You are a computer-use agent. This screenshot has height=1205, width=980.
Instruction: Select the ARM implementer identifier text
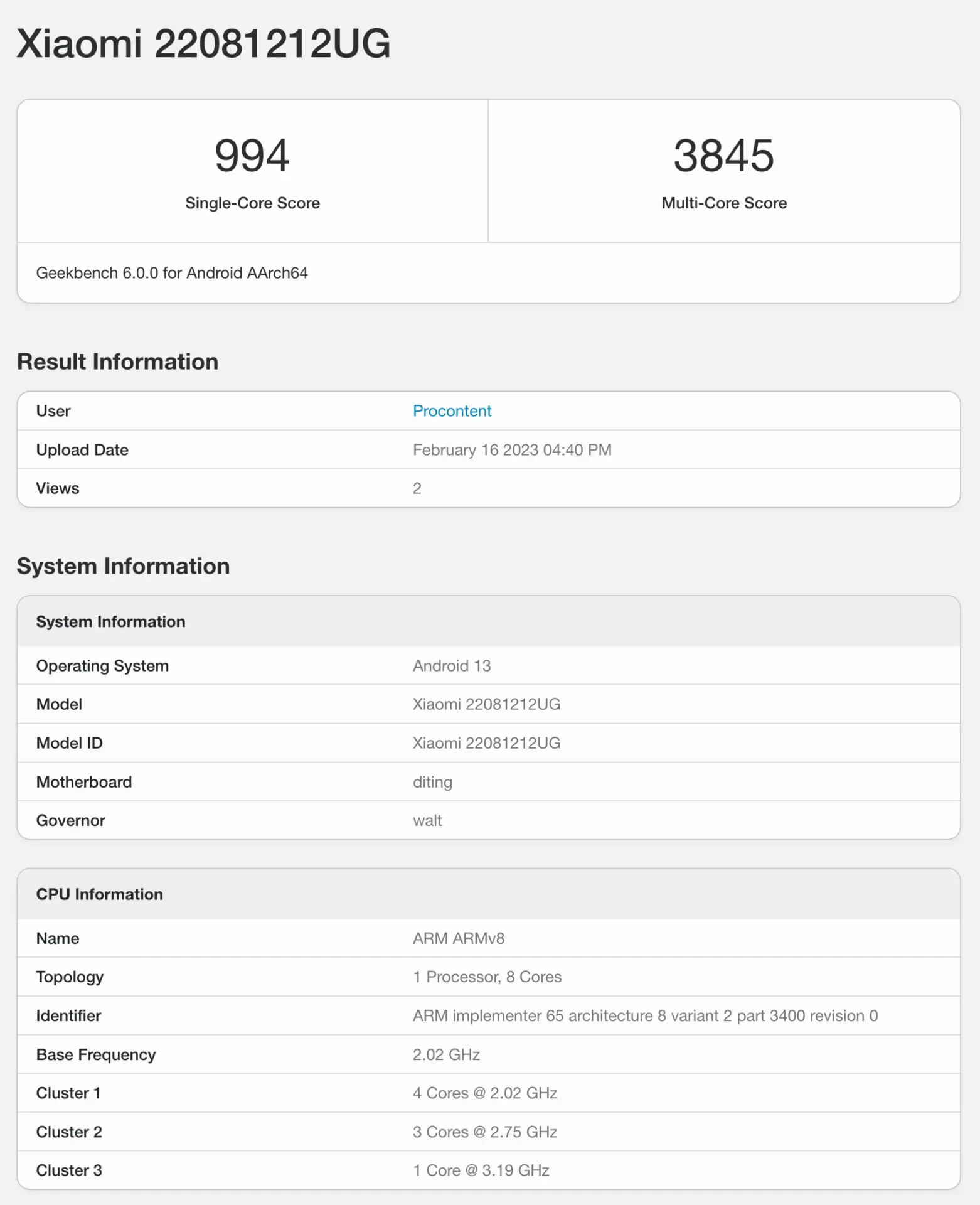(x=645, y=1015)
